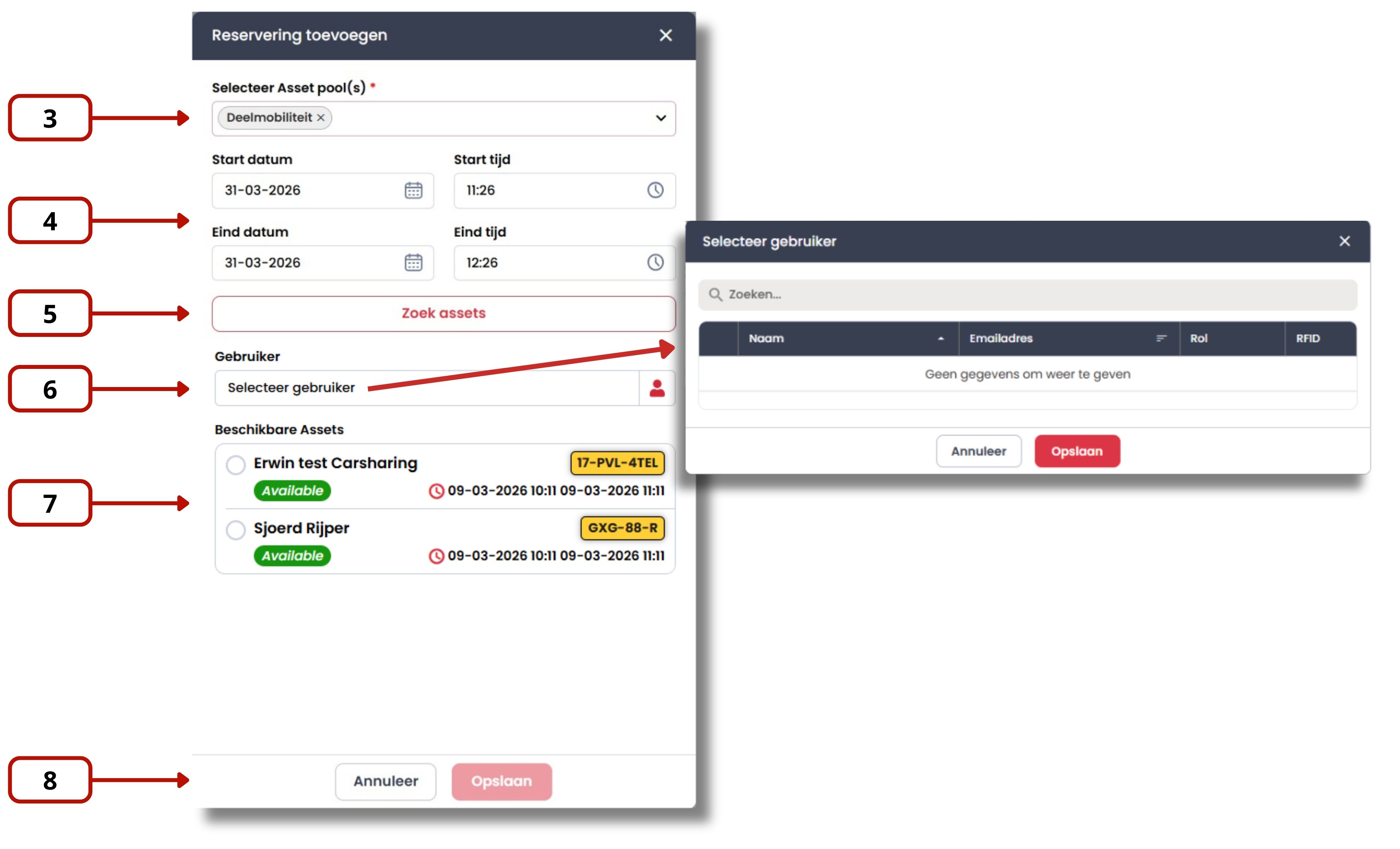Open the Start datum calendar picker
This screenshot has height=849, width=1400.
413,190
